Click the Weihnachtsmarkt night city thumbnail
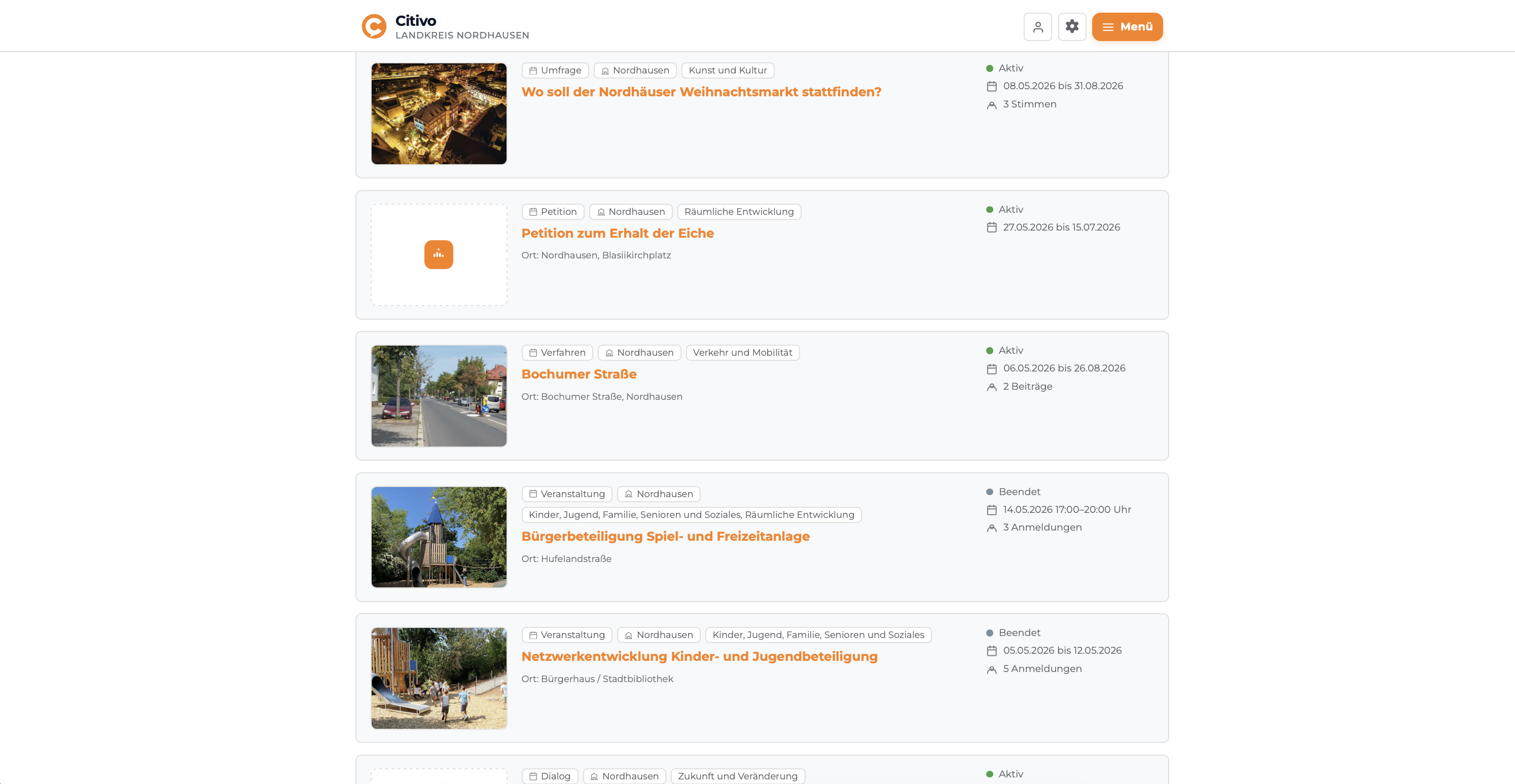This screenshot has width=1515, height=784. click(x=439, y=114)
